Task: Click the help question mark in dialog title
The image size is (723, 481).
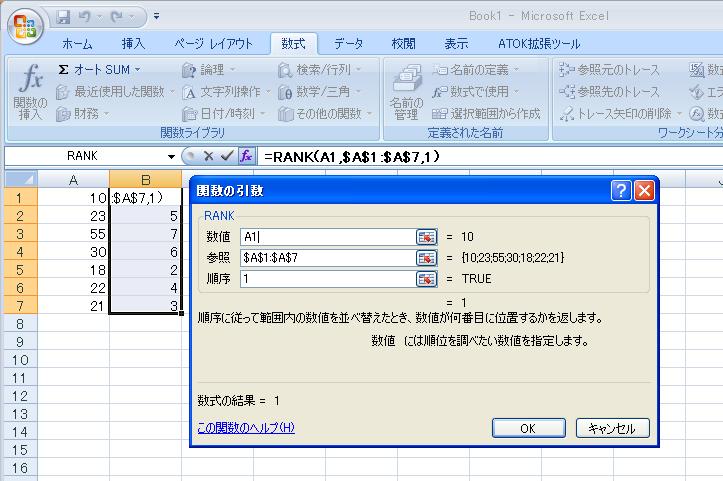Action: (621, 190)
